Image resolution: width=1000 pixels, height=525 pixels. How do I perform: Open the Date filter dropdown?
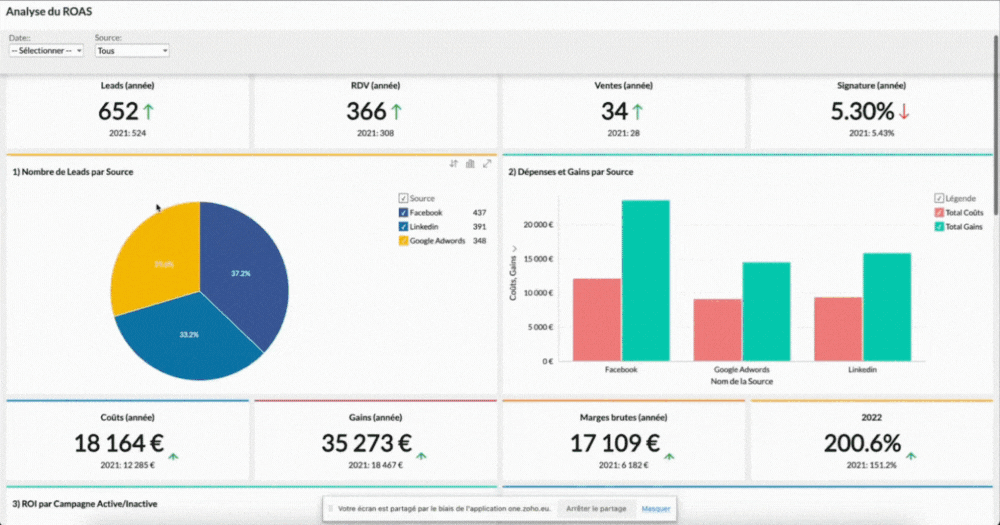(46, 50)
